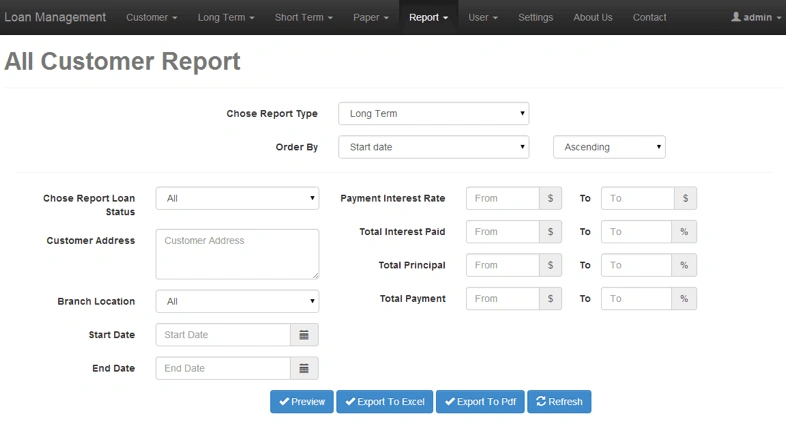Click the Loan Management brand link

click(x=55, y=17)
